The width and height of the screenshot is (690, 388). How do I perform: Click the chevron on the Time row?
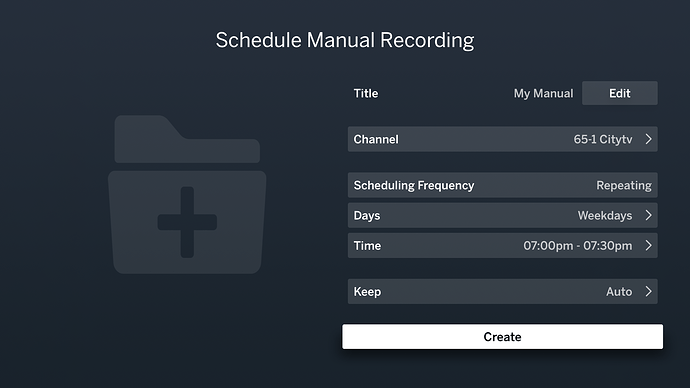pyautogui.click(x=648, y=245)
